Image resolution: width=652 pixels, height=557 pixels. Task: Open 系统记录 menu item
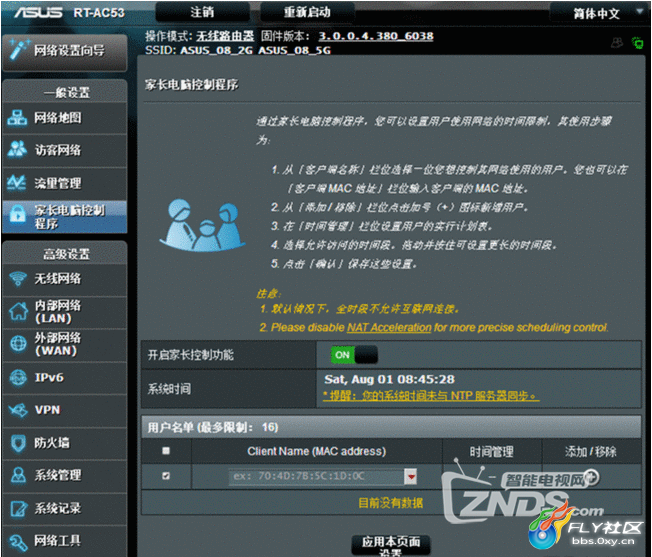click(x=64, y=508)
